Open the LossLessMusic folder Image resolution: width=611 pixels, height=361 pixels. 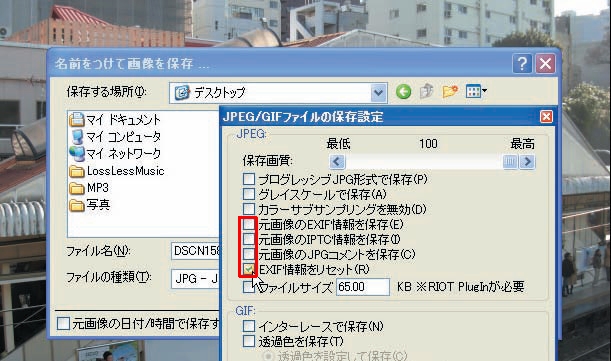(x=117, y=171)
